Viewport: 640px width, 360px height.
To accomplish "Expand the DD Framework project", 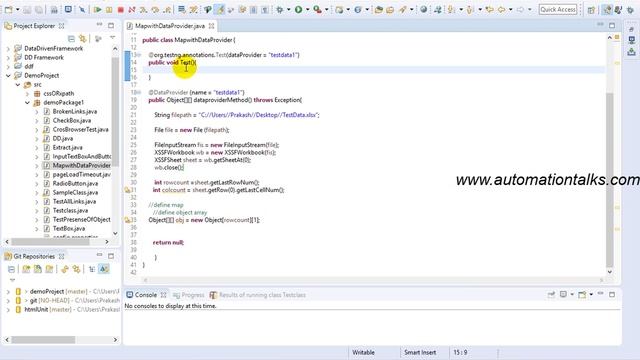I will 8,58.
